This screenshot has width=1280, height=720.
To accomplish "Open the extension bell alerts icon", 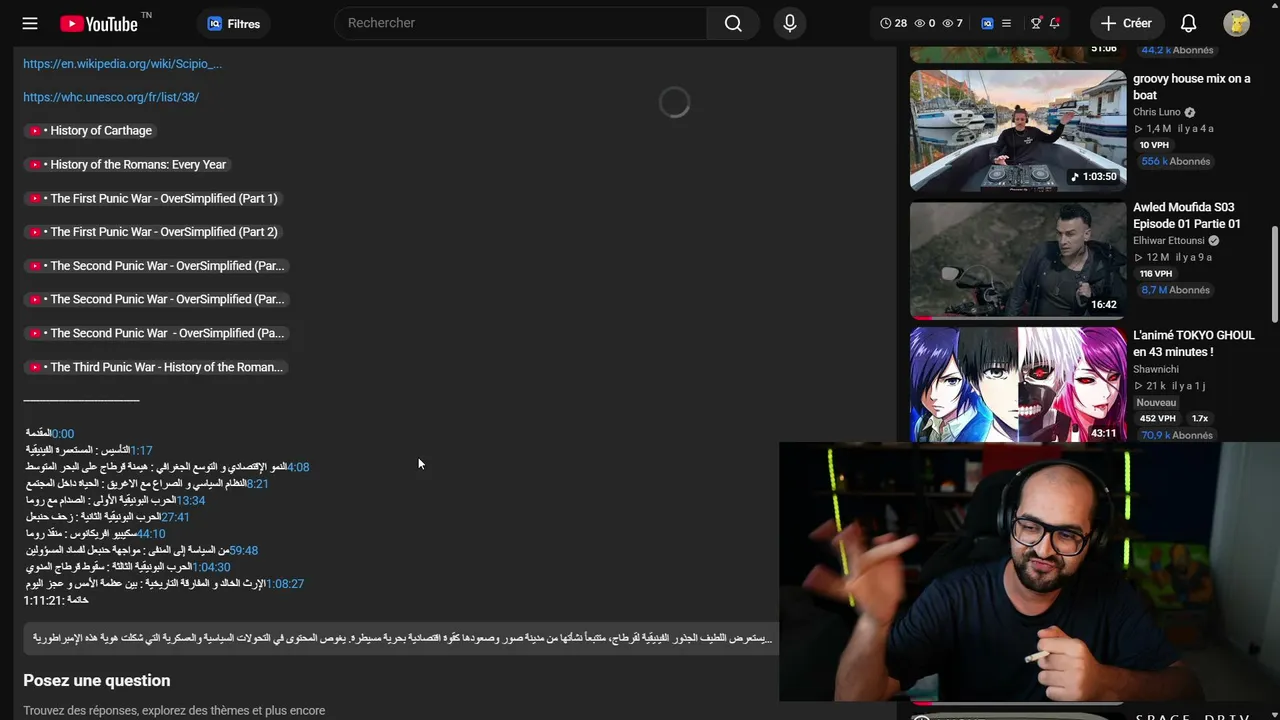I will point(1055,23).
